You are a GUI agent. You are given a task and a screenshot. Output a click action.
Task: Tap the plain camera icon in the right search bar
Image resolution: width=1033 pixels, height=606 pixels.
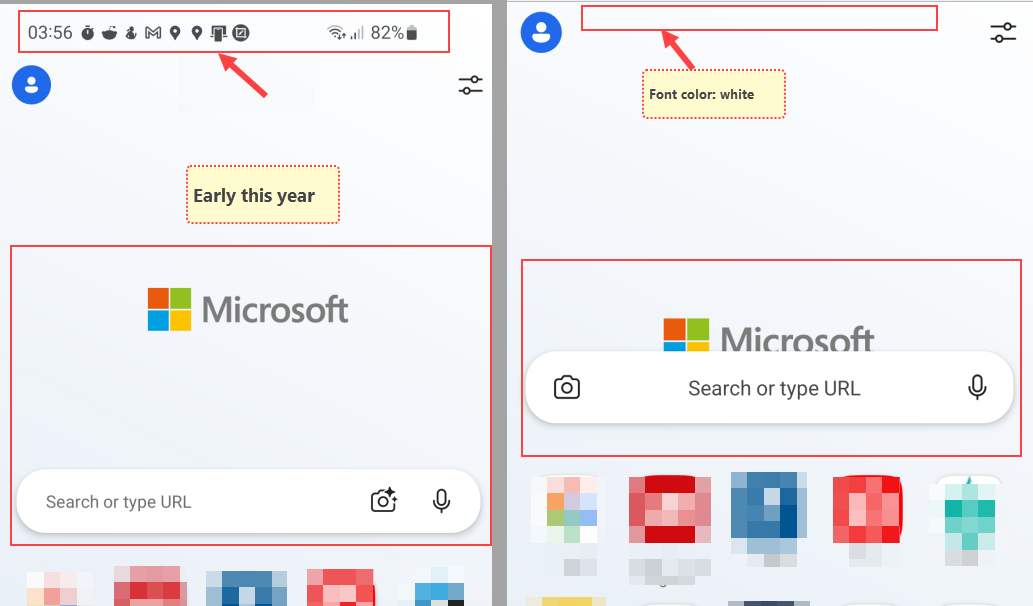(567, 388)
